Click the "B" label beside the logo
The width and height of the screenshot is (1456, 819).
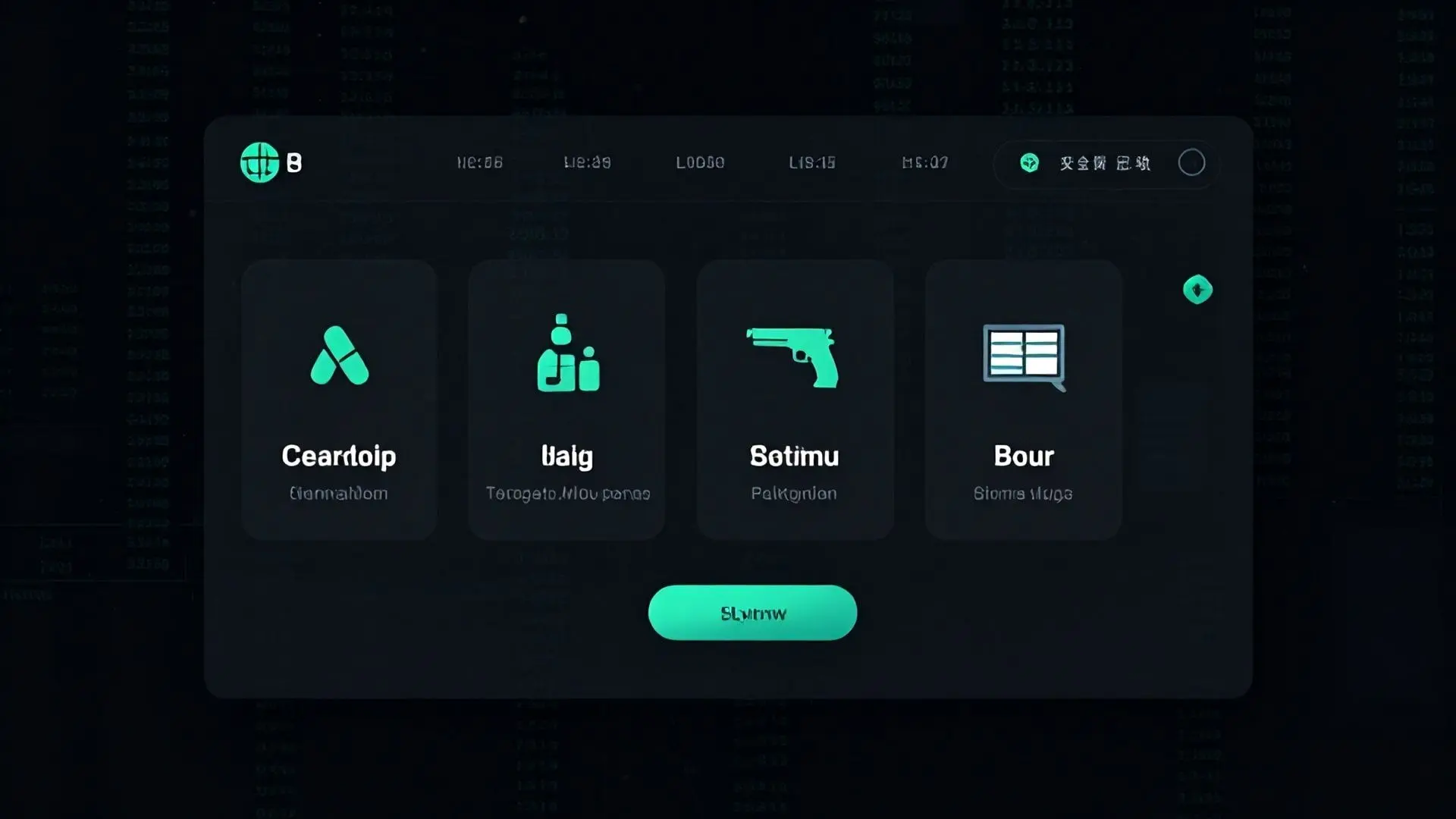tap(294, 162)
